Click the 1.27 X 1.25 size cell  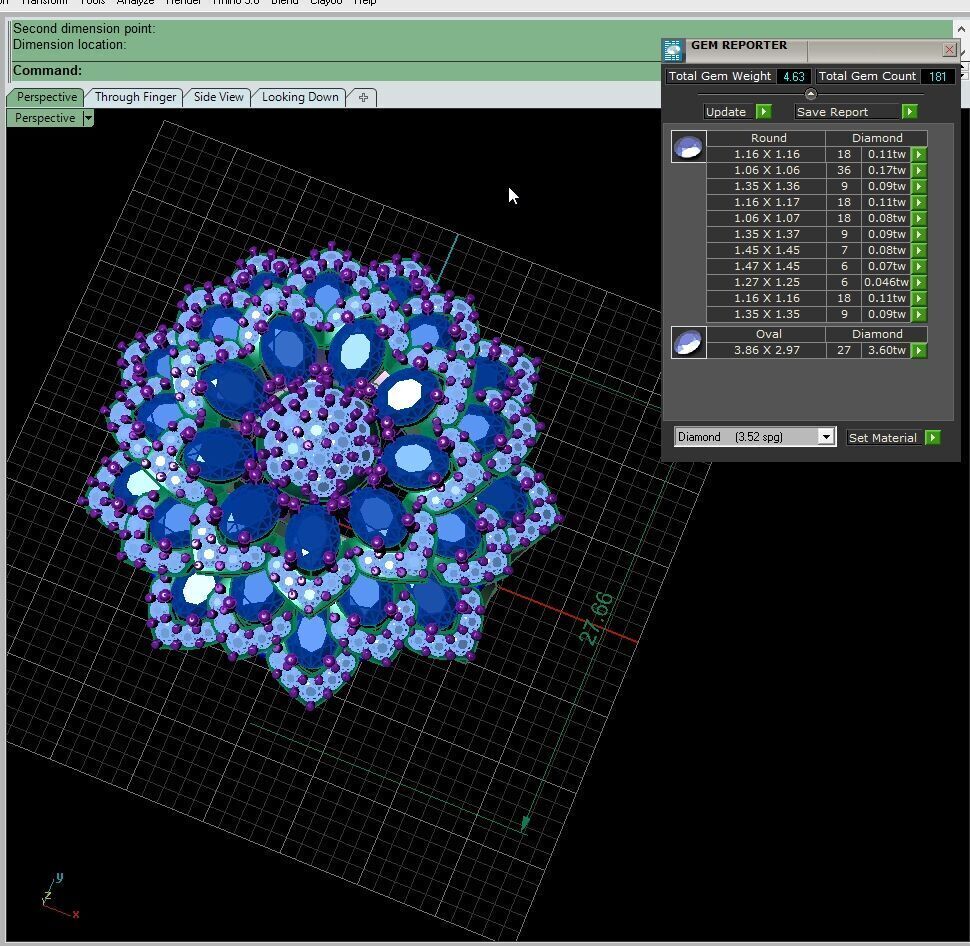[x=766, y=282]
